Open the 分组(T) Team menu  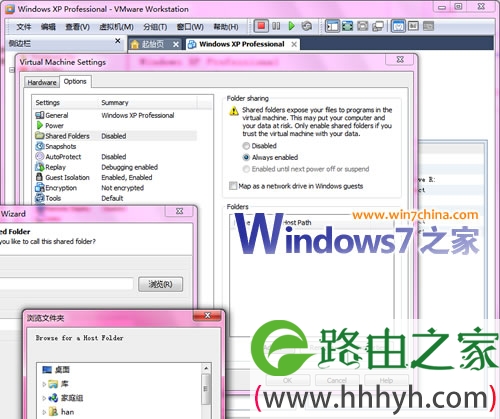[x=155, y=27]
